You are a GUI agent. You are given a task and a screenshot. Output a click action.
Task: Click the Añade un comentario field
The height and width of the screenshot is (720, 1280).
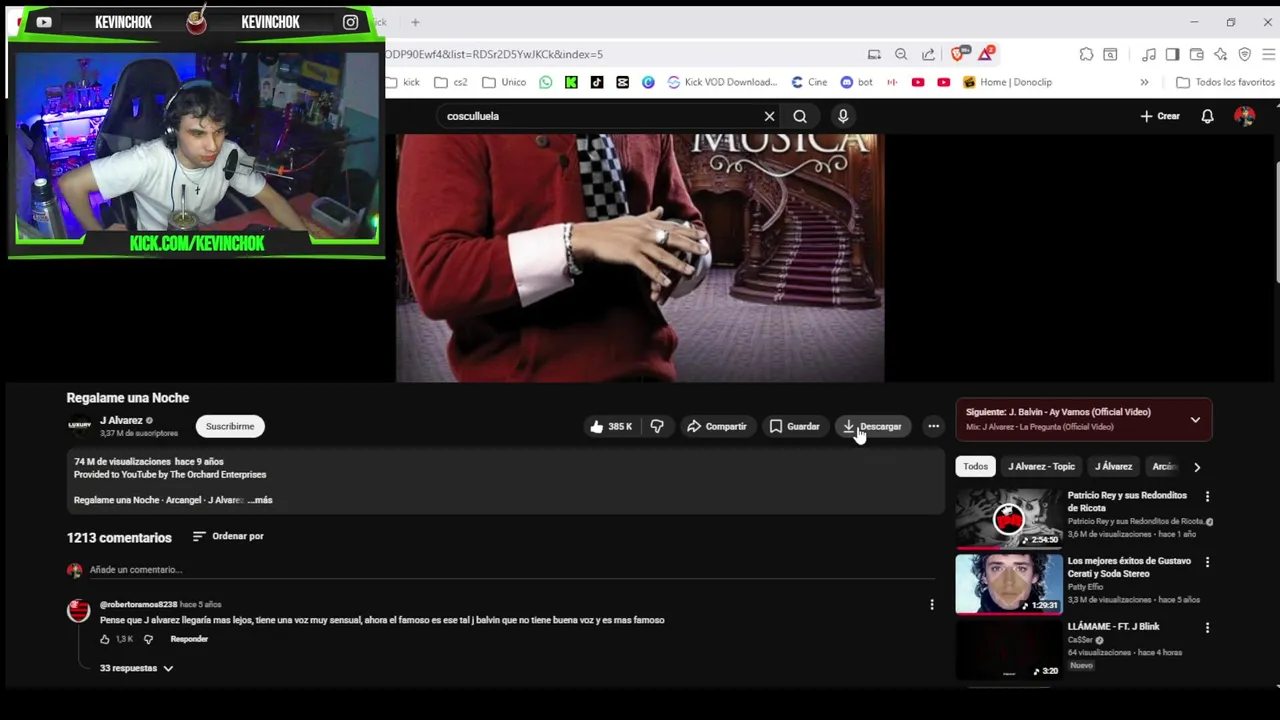click(x=510, y=570)
